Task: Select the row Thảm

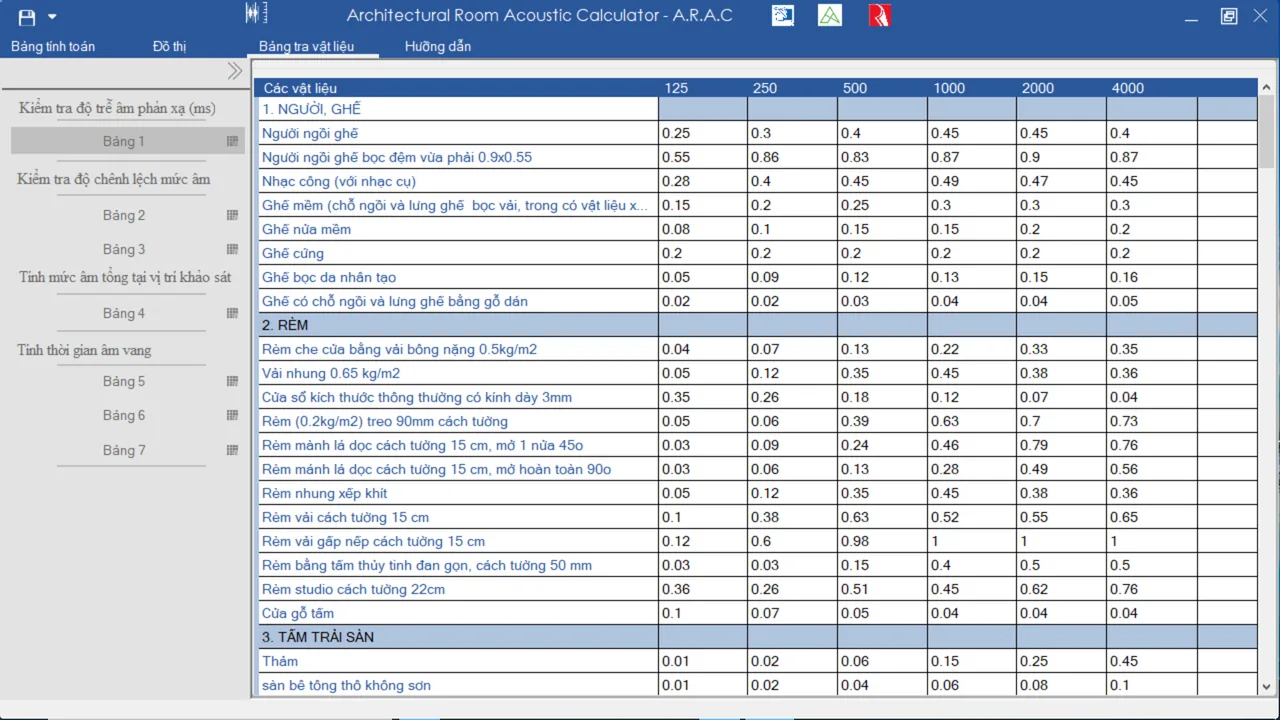Action: point(757,661)
